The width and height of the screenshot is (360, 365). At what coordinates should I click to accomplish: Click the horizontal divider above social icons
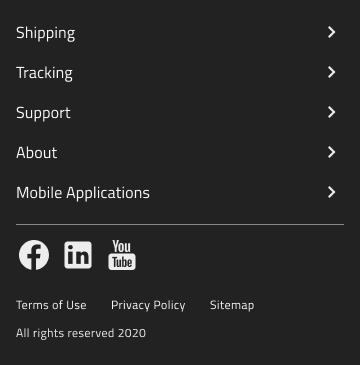click(x=180, y=225)
